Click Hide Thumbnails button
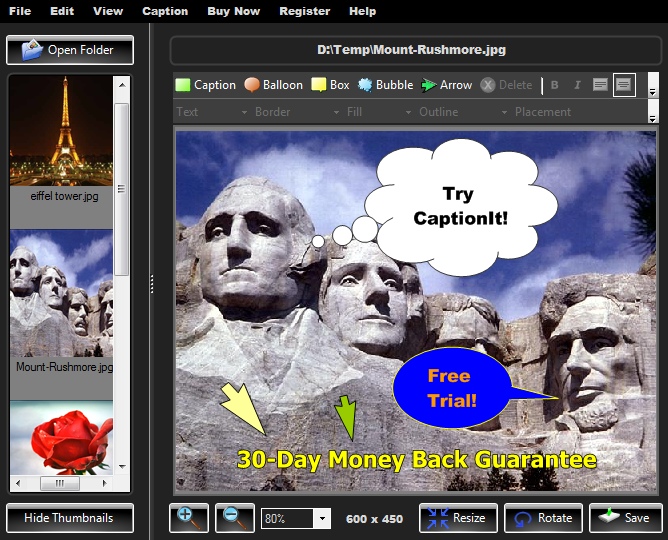The width and height of the screenshot is (668, 540). (70, 518)
